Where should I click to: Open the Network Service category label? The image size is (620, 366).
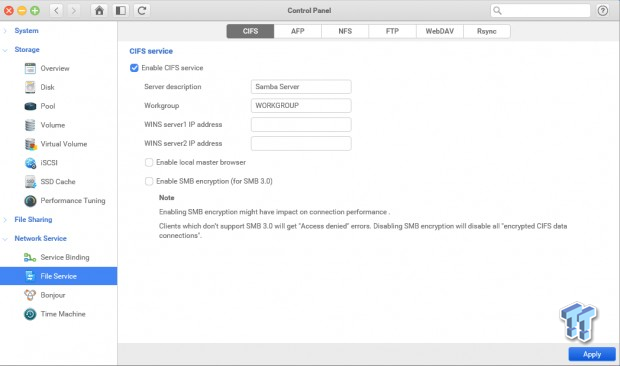40,239
